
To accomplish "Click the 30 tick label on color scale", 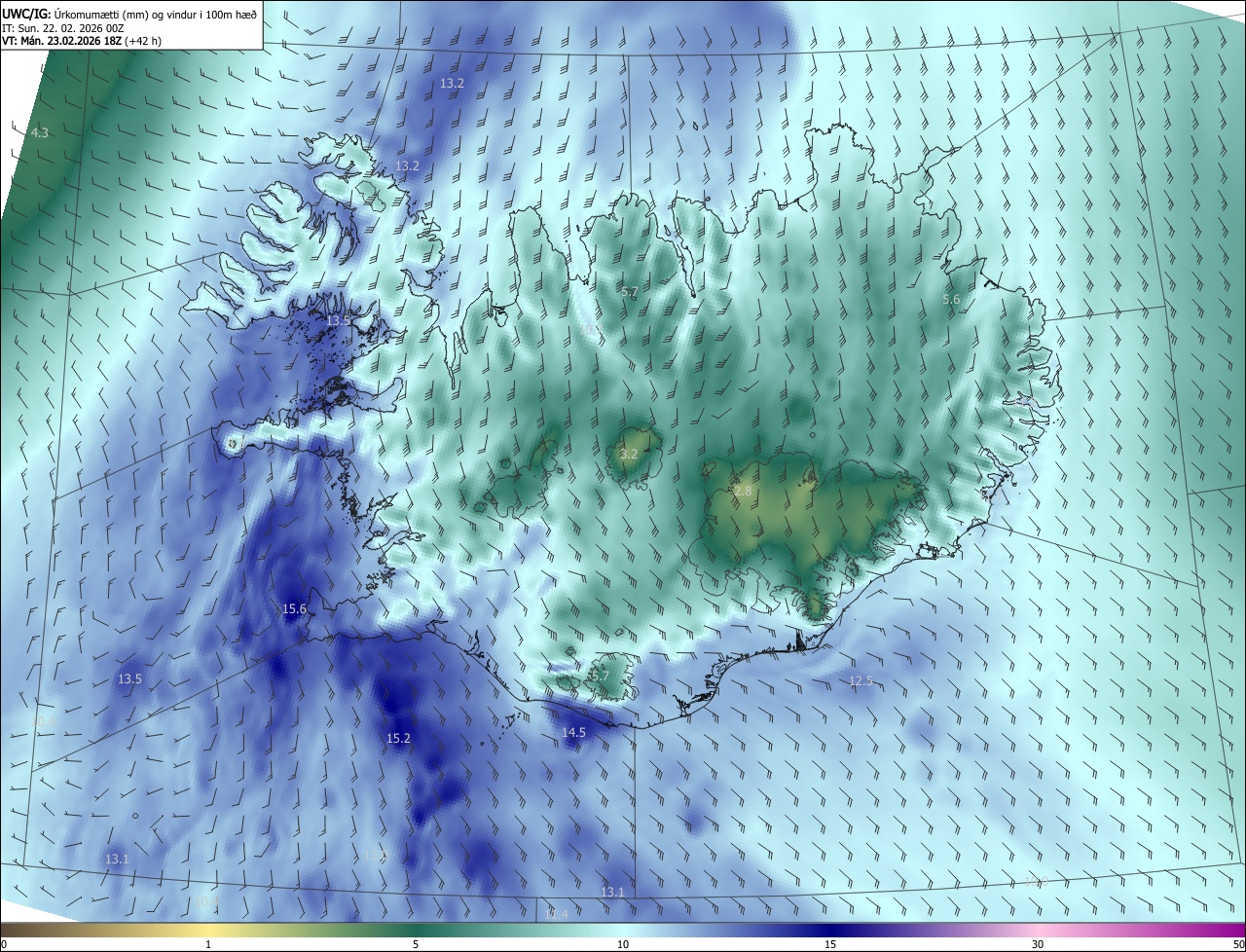I will coord(1038,944).
